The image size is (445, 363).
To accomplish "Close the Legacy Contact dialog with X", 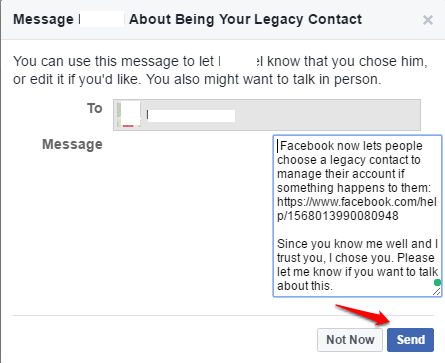I will 428,20.
